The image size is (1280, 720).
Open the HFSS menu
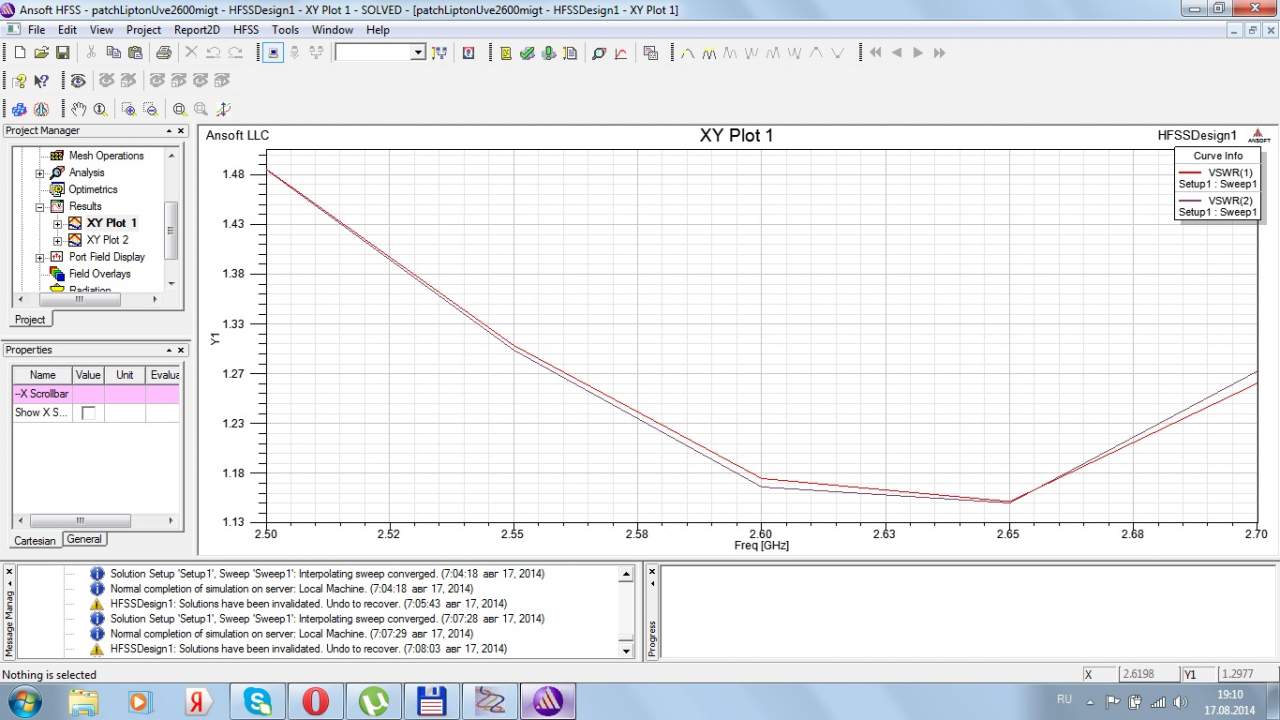coord(245,30)
